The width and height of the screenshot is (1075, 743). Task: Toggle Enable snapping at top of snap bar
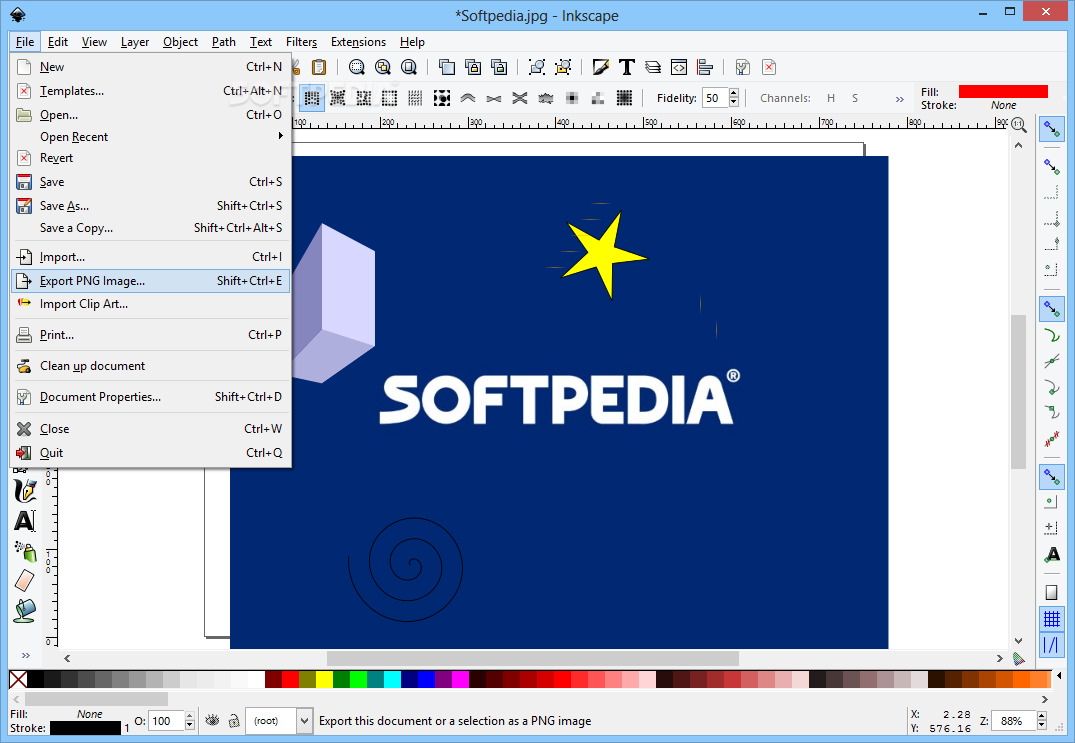[x=1052, y=128]
